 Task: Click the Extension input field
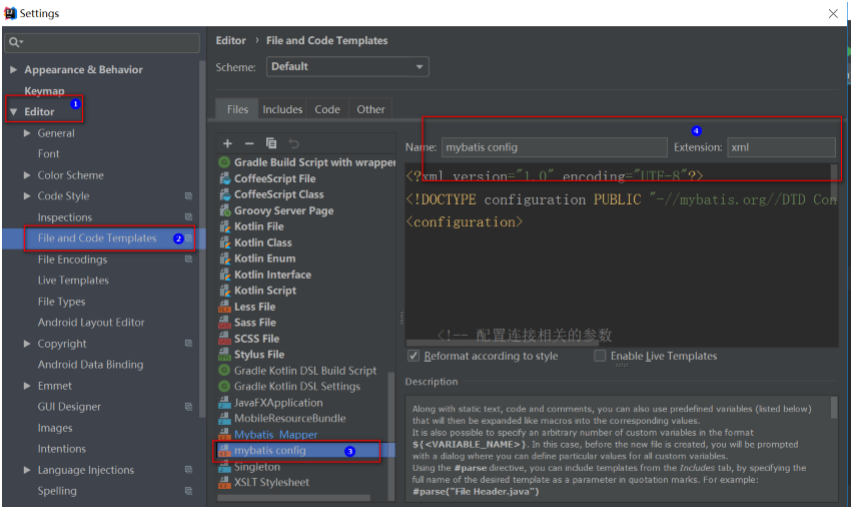tap(781, 148)
